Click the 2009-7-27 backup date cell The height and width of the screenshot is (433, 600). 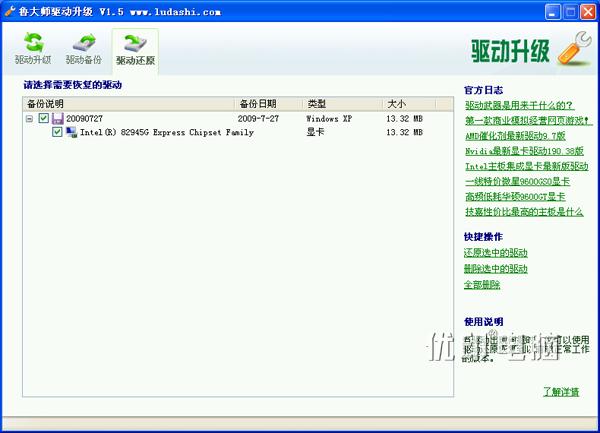click(258, 119)
